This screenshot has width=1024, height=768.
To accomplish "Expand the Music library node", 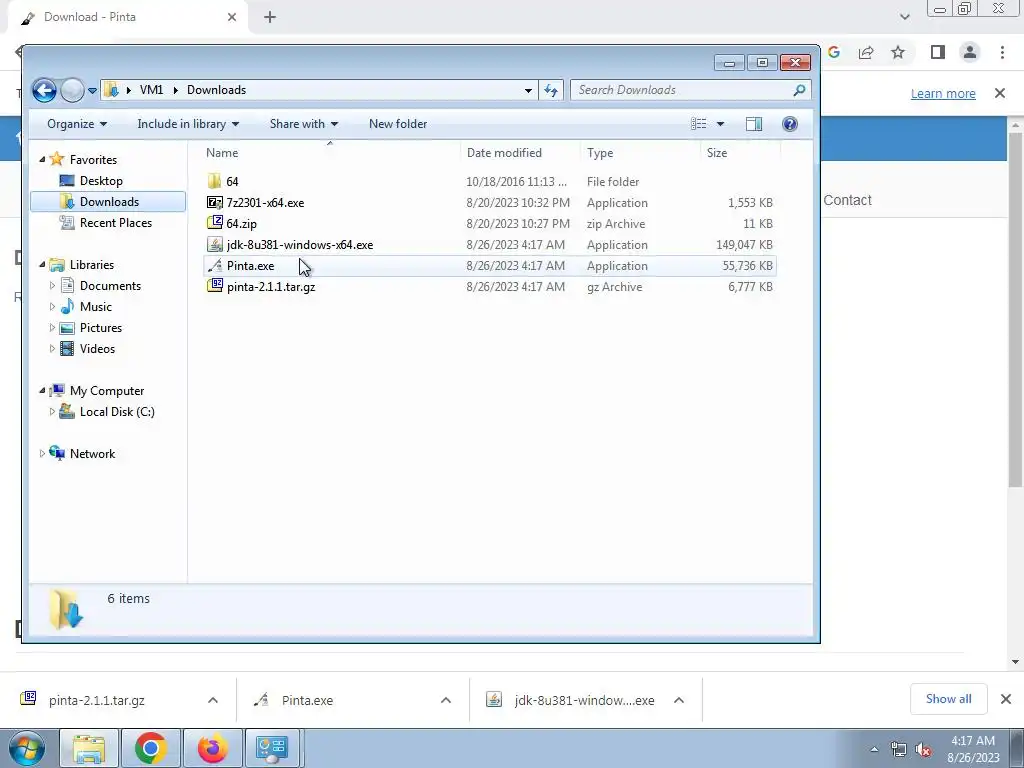I will pos(52,306).
